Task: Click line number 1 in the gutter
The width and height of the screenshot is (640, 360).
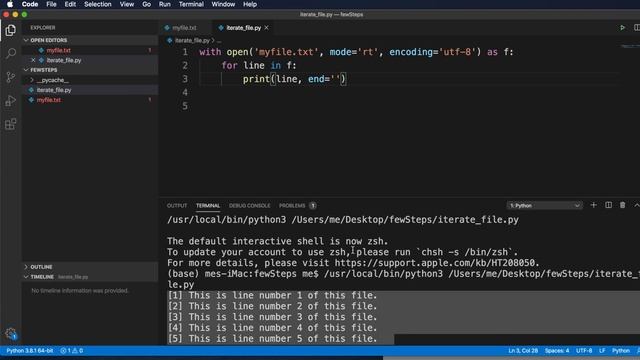Action: [185, 52]
